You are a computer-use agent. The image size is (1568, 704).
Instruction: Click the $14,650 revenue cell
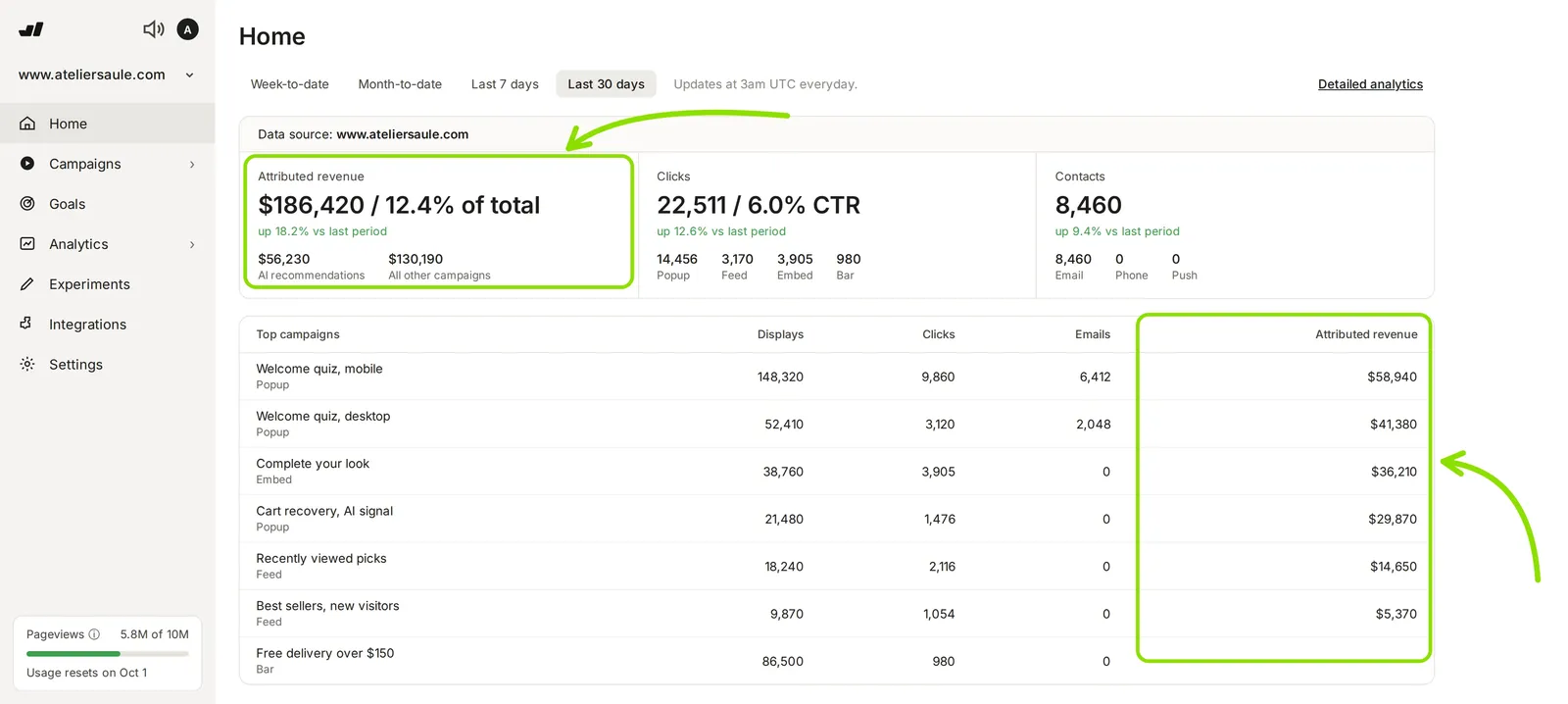1394,567
